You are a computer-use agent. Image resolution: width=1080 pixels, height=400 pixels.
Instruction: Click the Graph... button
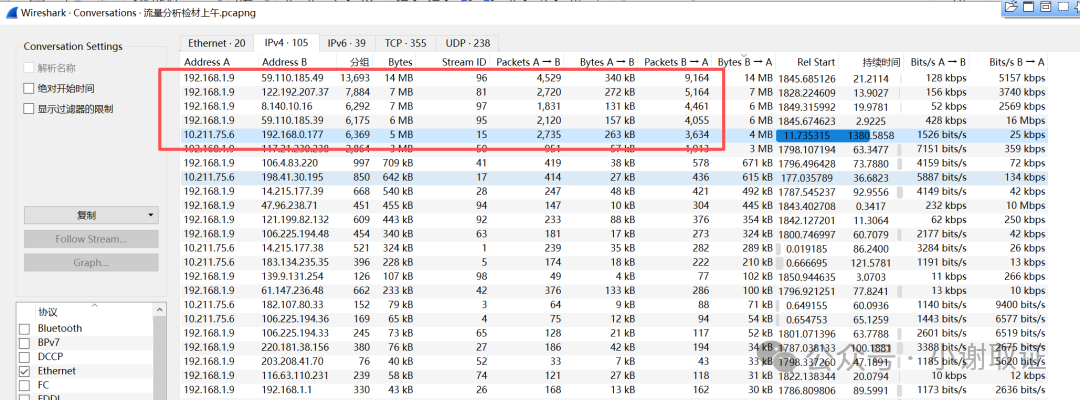(91, 263)
